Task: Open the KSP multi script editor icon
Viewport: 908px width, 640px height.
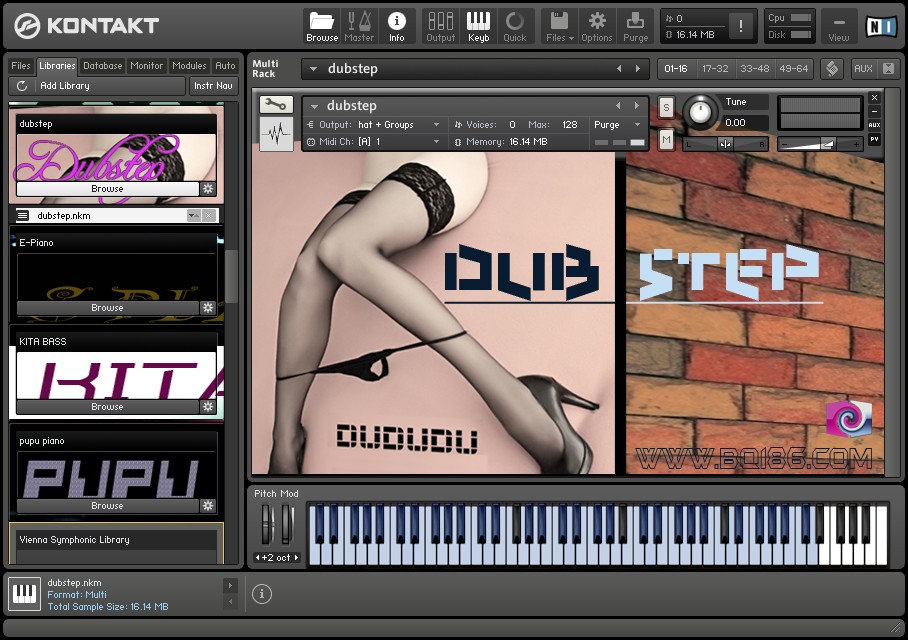Action: pos(832,69)
